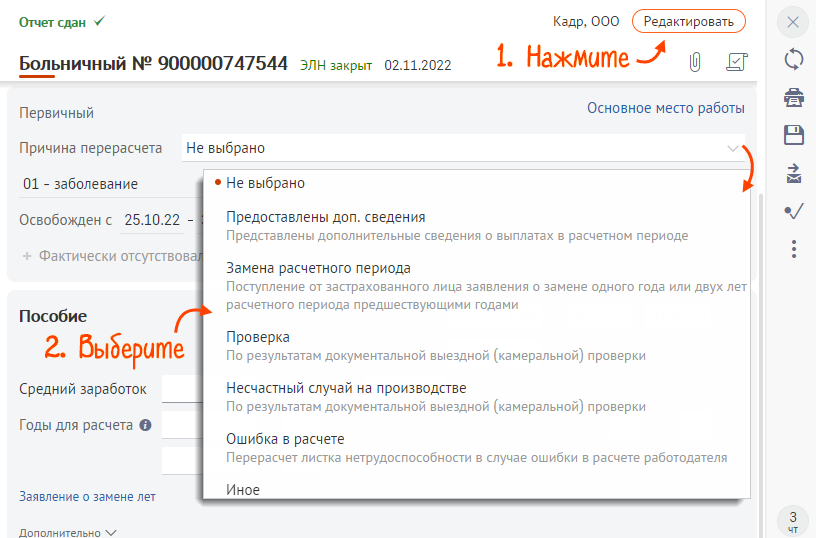Click the Редактировать button
The height and width of the screenshot is (538, 816).
pos(688,21)
